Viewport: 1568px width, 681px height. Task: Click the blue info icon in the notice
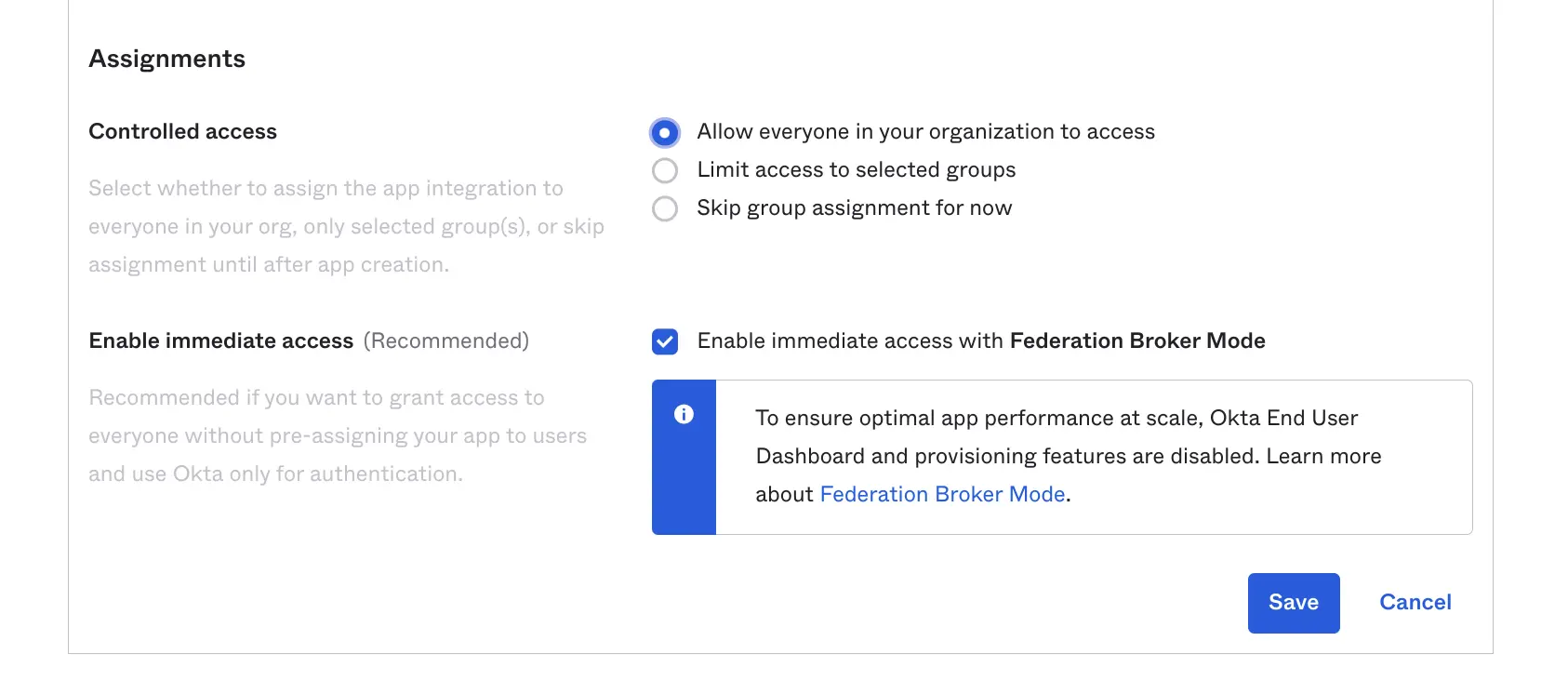pos(684,415)
